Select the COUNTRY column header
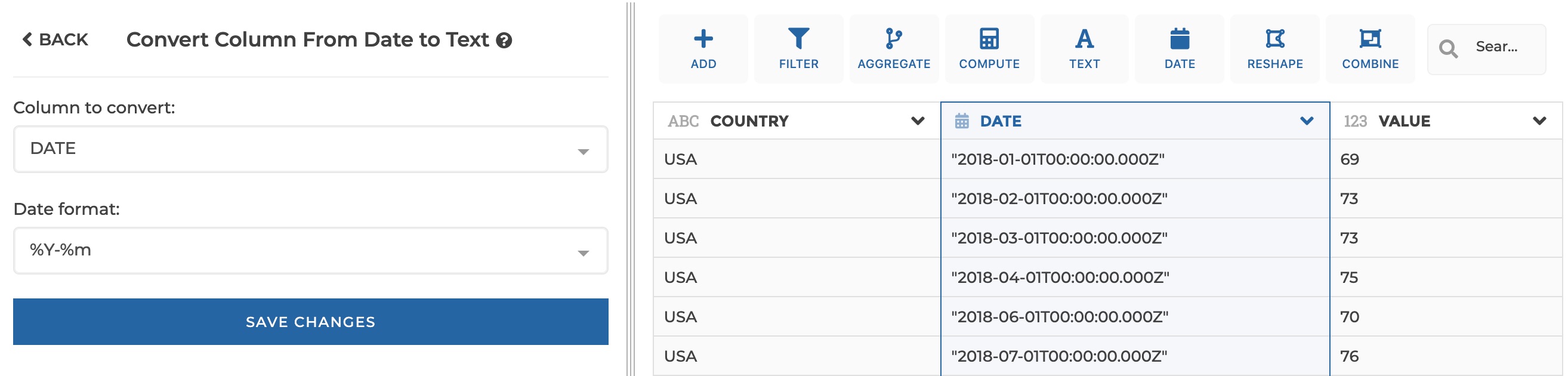The width and height of the screenshot is (1568, 376). [x=797, y=121]
